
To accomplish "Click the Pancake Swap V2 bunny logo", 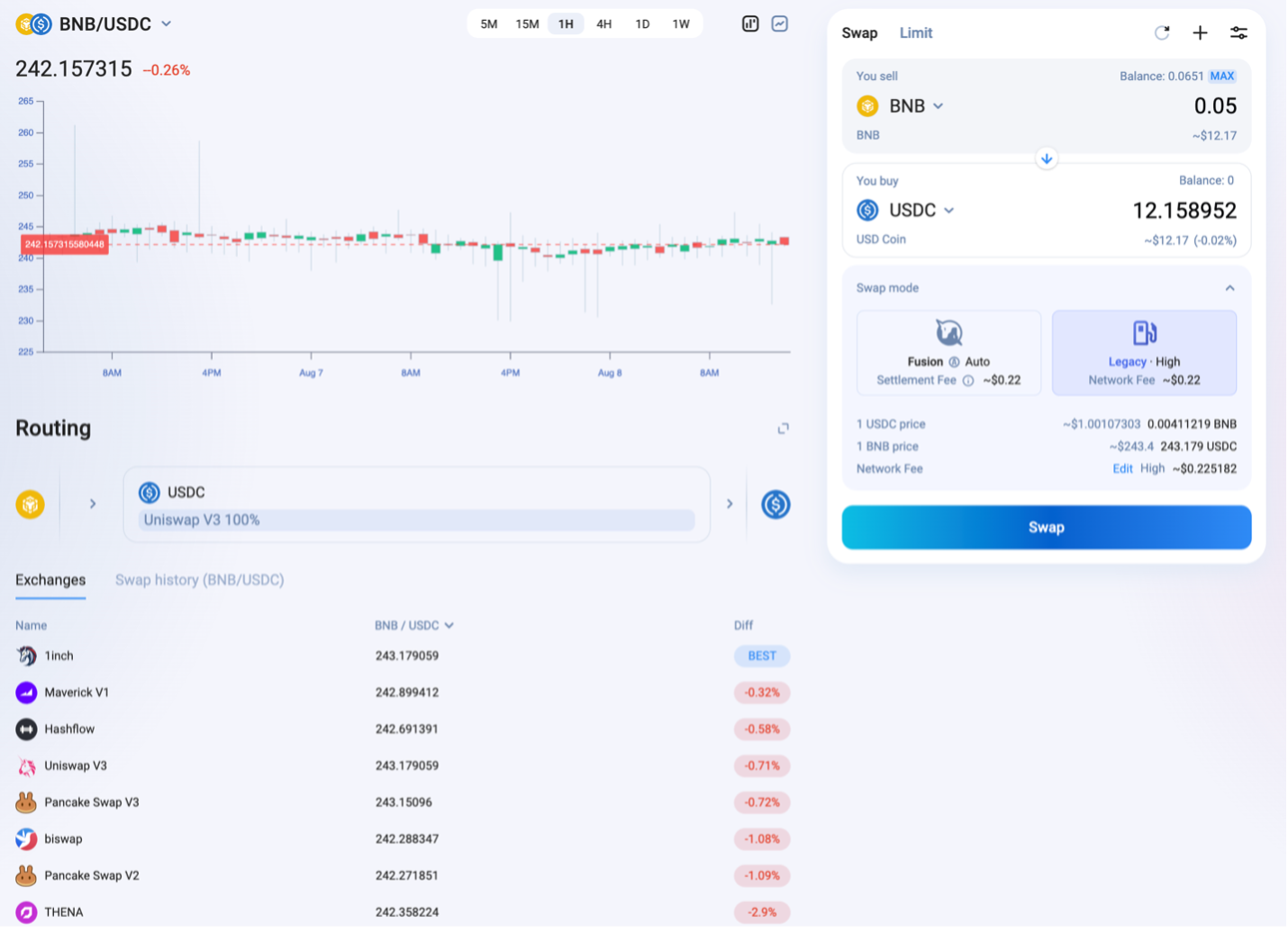I will coord(26,875).
